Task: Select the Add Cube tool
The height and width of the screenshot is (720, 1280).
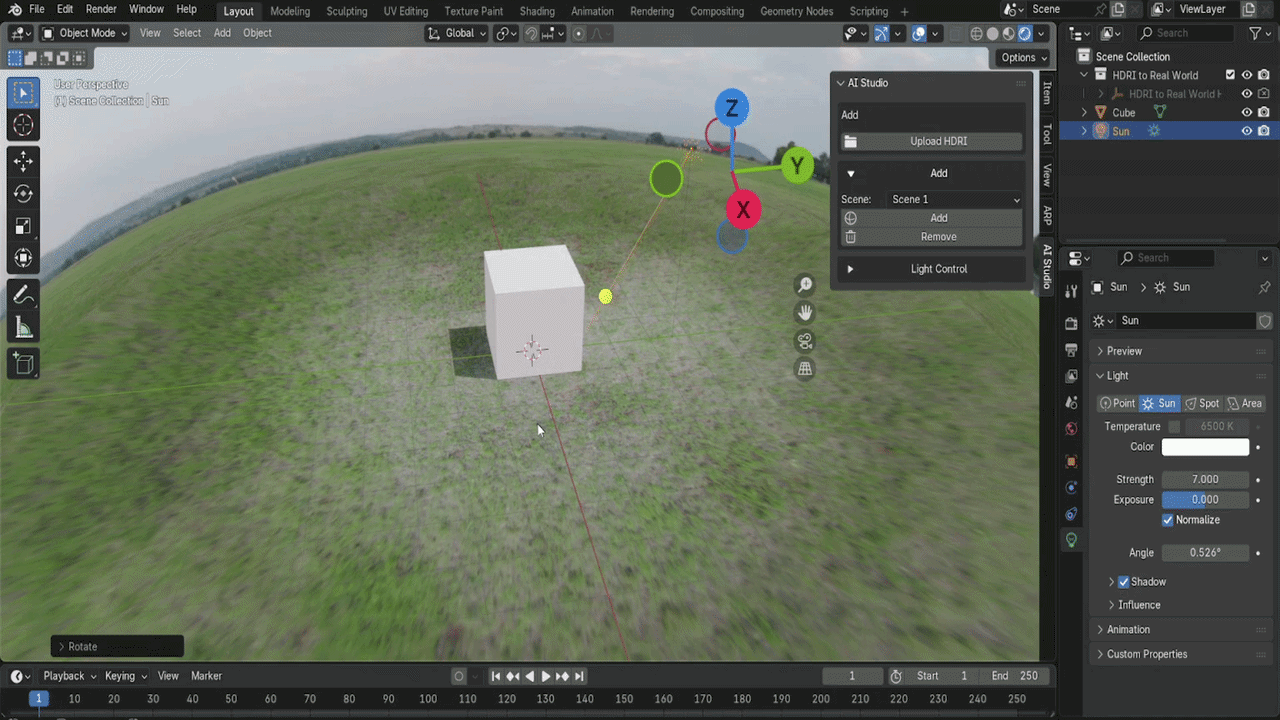Action: 23,364
